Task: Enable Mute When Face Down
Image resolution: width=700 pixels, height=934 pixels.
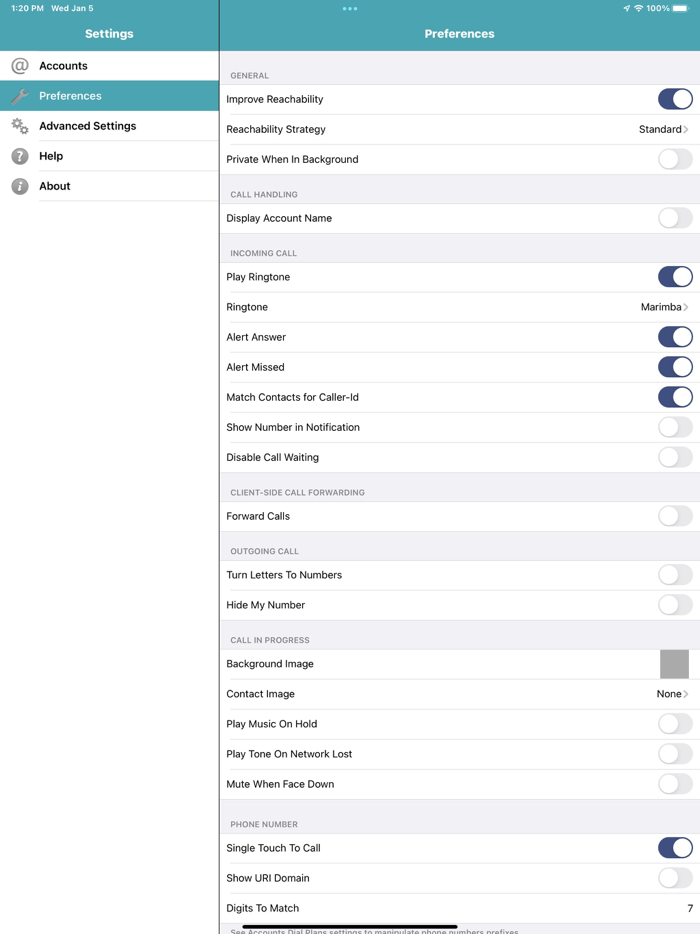Action: click(675, 784)
